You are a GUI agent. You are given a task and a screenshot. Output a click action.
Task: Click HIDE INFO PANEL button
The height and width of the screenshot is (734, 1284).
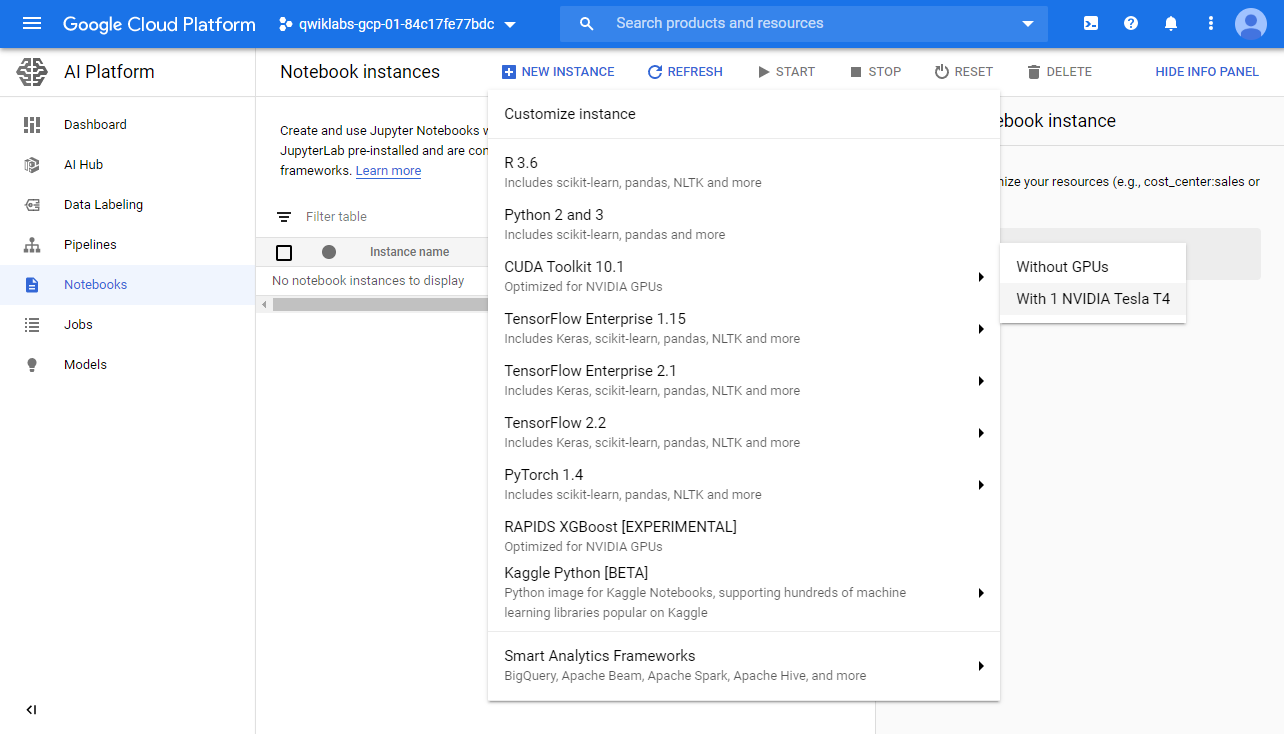coord(1207,72)
